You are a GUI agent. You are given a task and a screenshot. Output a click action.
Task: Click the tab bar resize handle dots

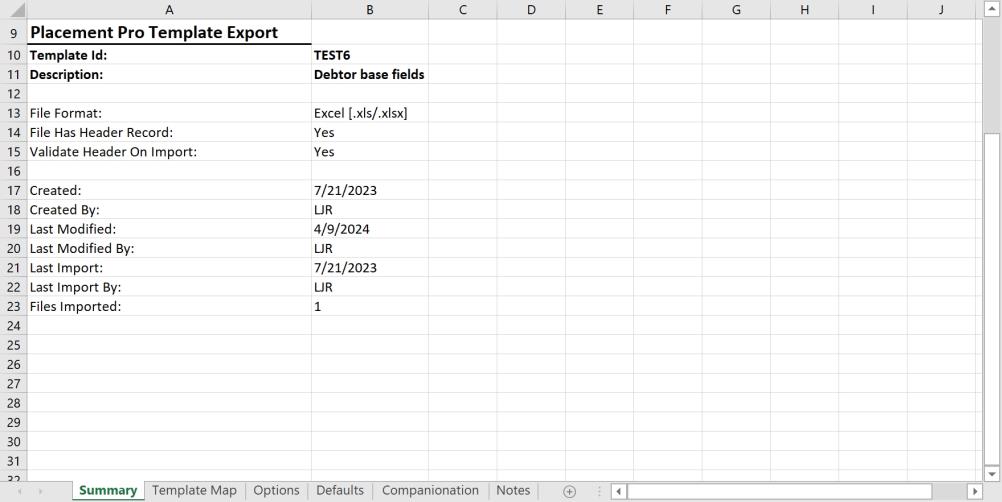[x=598, y=491]
